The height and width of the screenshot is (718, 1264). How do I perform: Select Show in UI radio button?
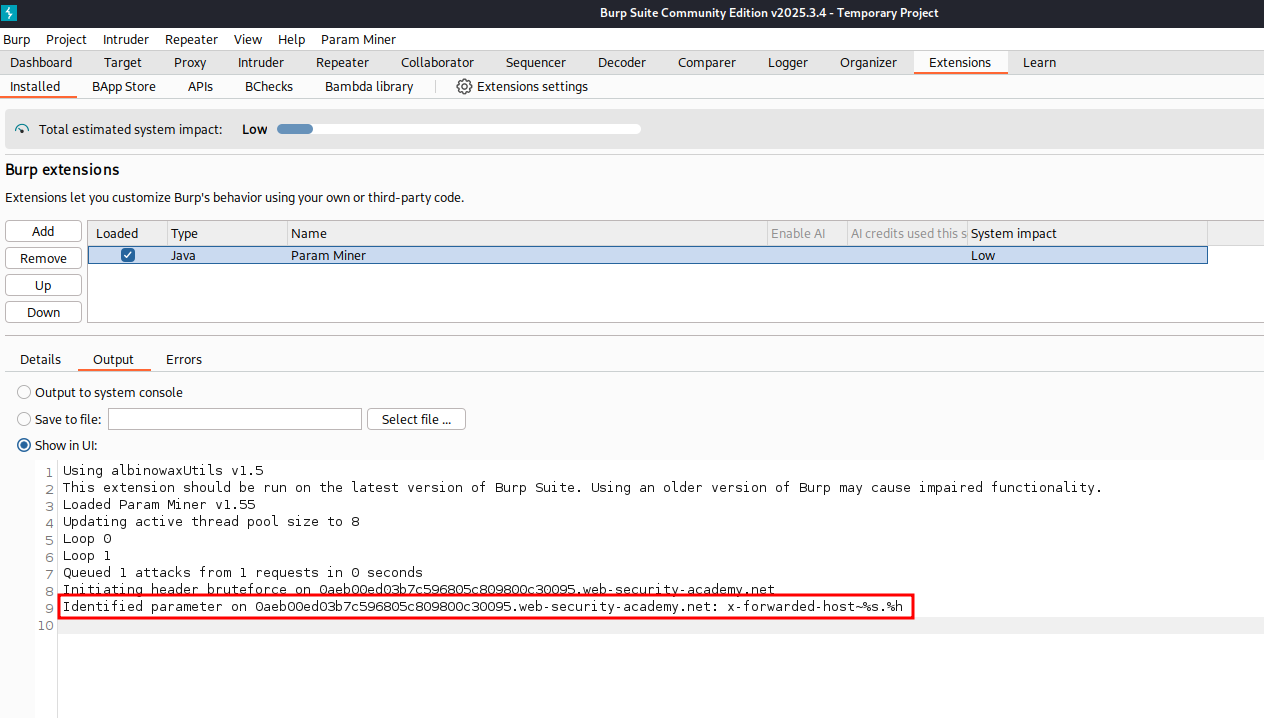pos(24,446)
